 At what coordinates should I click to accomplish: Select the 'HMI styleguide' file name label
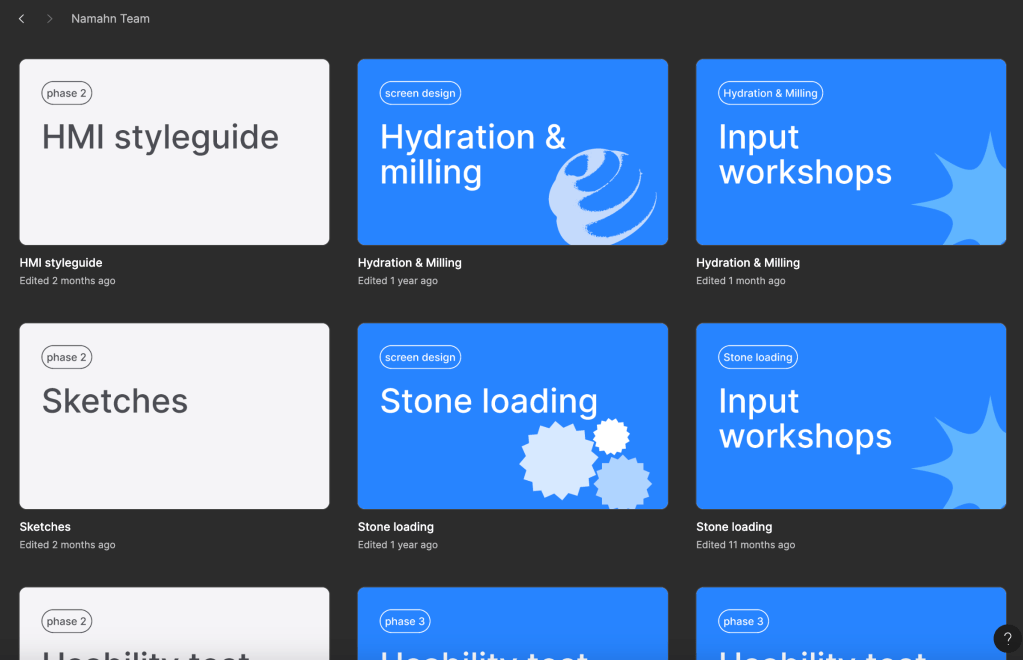click(x=61, y=263)
